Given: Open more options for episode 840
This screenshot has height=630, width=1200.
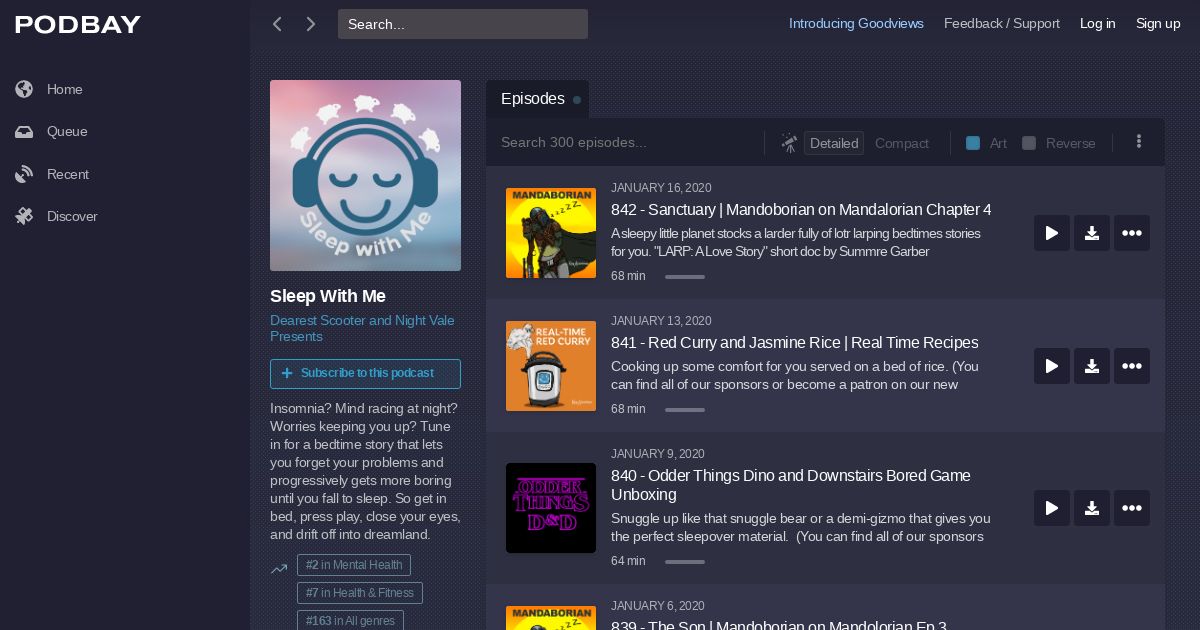Looking at the screenshot, I should [x=1132, y=508].
